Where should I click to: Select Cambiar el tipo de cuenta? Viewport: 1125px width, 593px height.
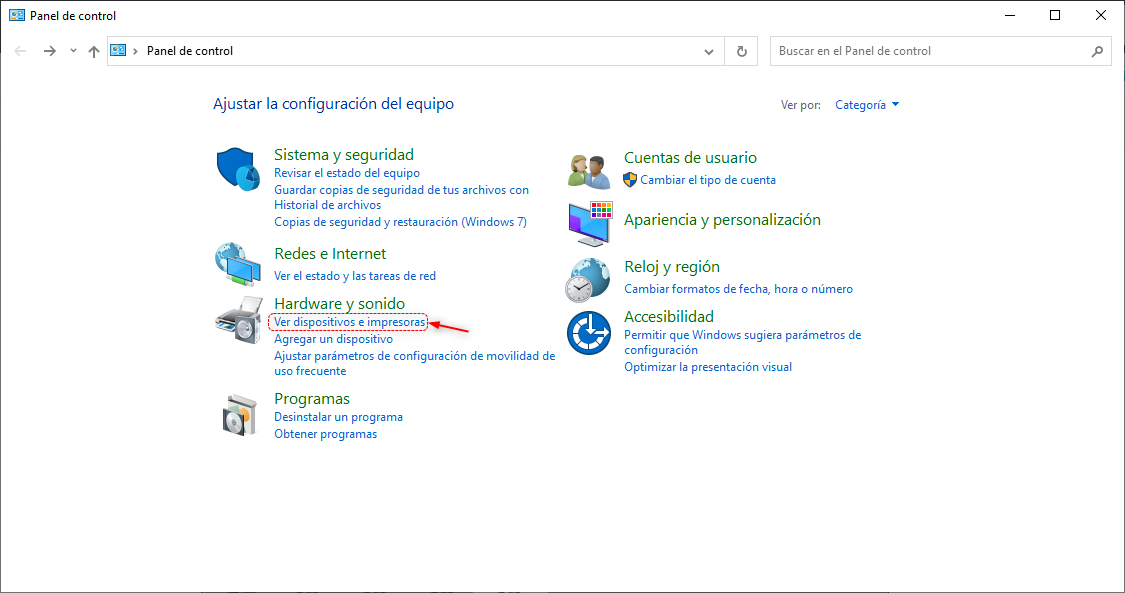pyautogui.click(x=707, y=180)
